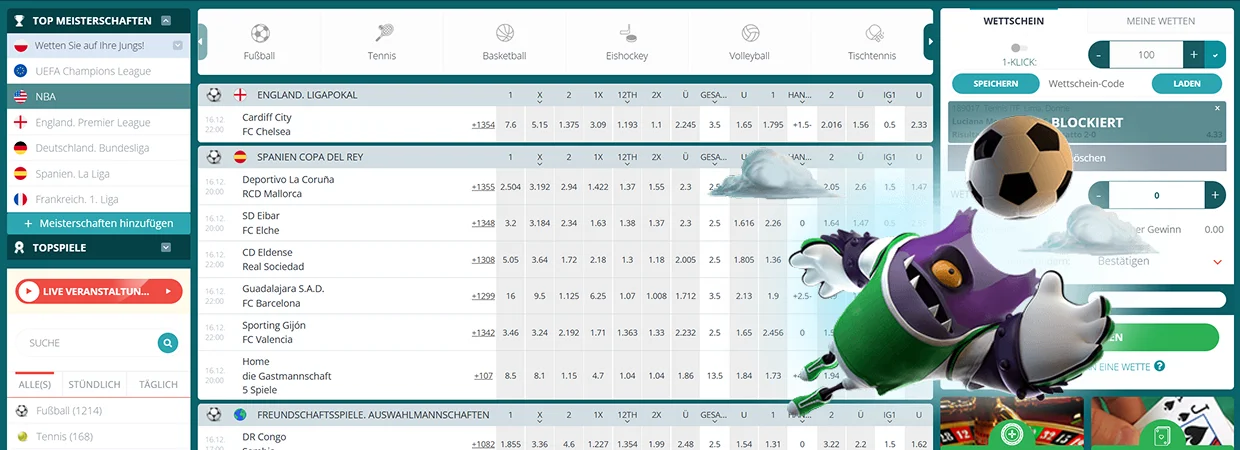
Task: Select odds 16 for Guadalajara S.A.D. win
Action: point(510,296)
